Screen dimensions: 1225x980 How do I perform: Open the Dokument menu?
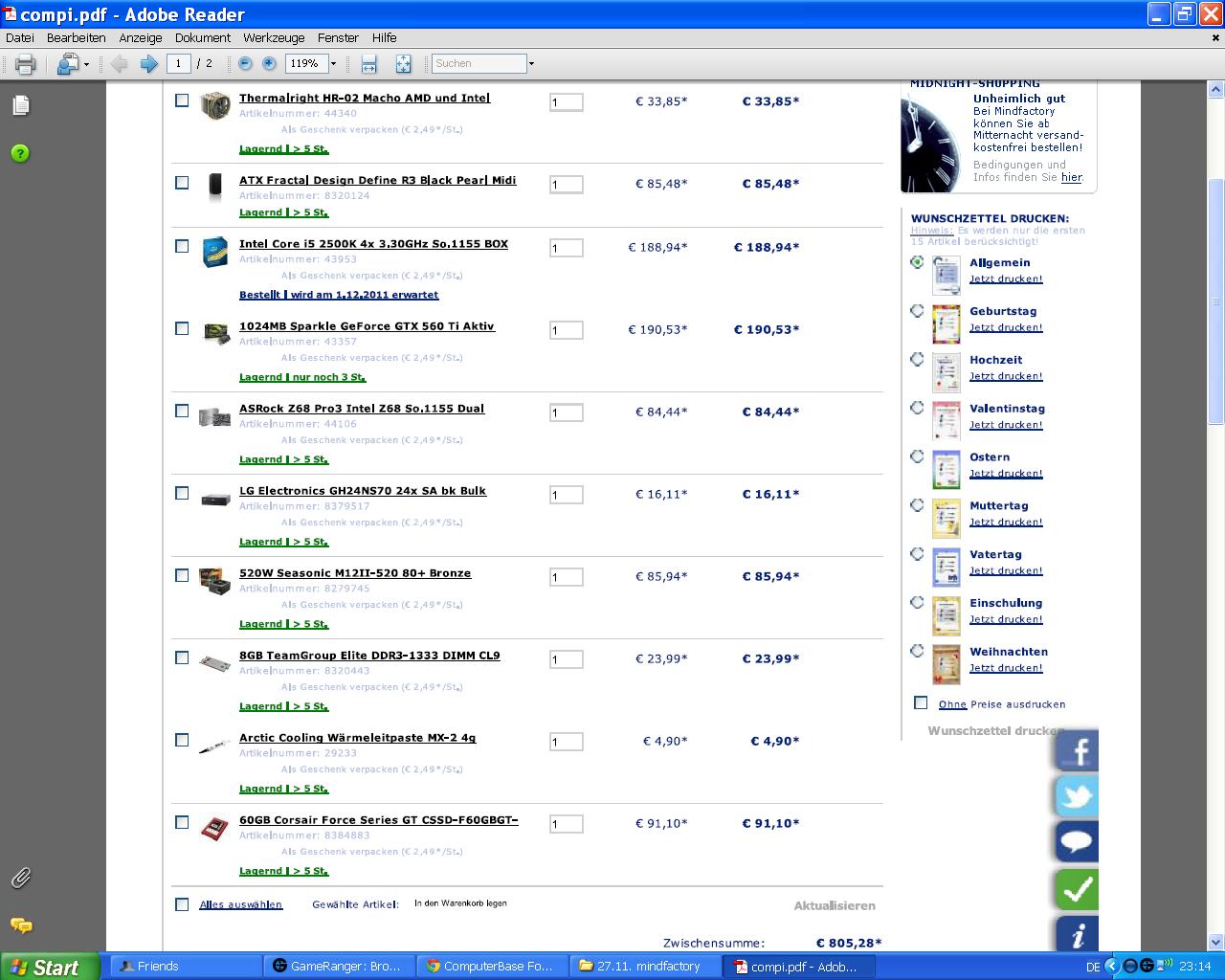click(x=203, y=38)
